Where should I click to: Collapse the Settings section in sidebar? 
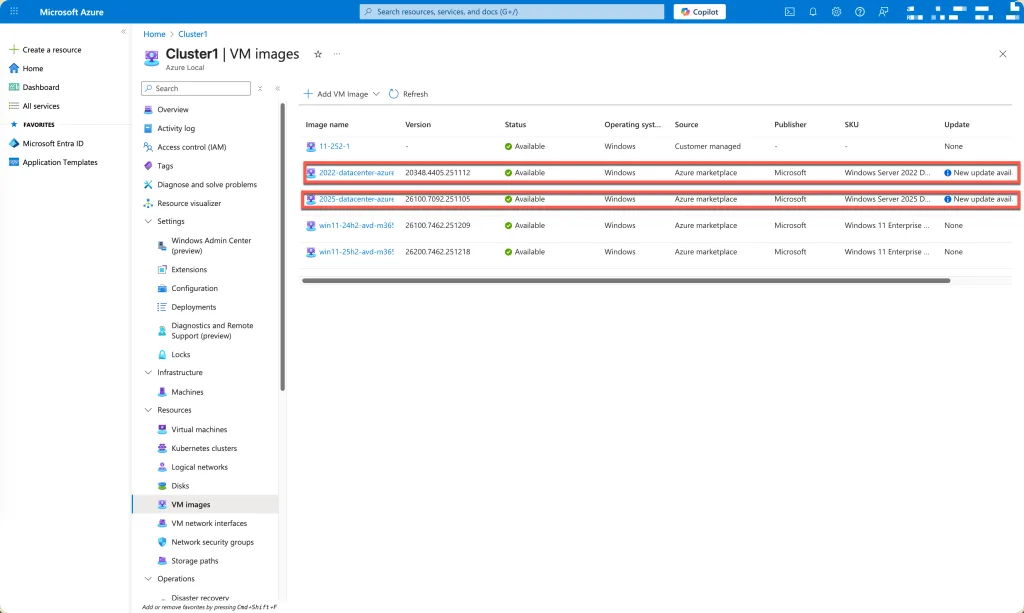point(149,222)
